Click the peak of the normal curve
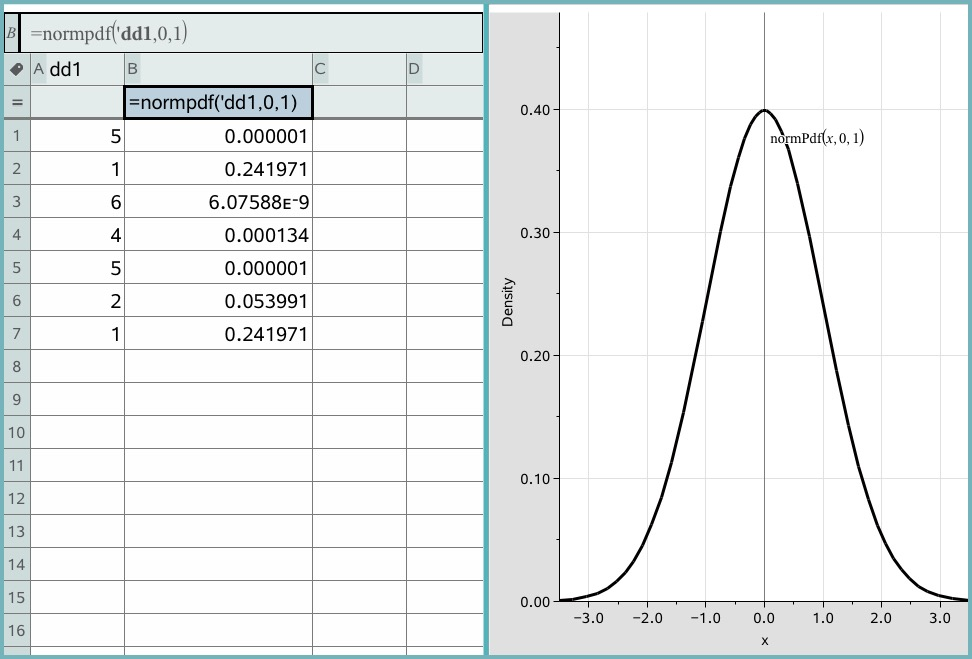Screen dimensions: 972x659 pyautogui.click(x=764, y=110)
